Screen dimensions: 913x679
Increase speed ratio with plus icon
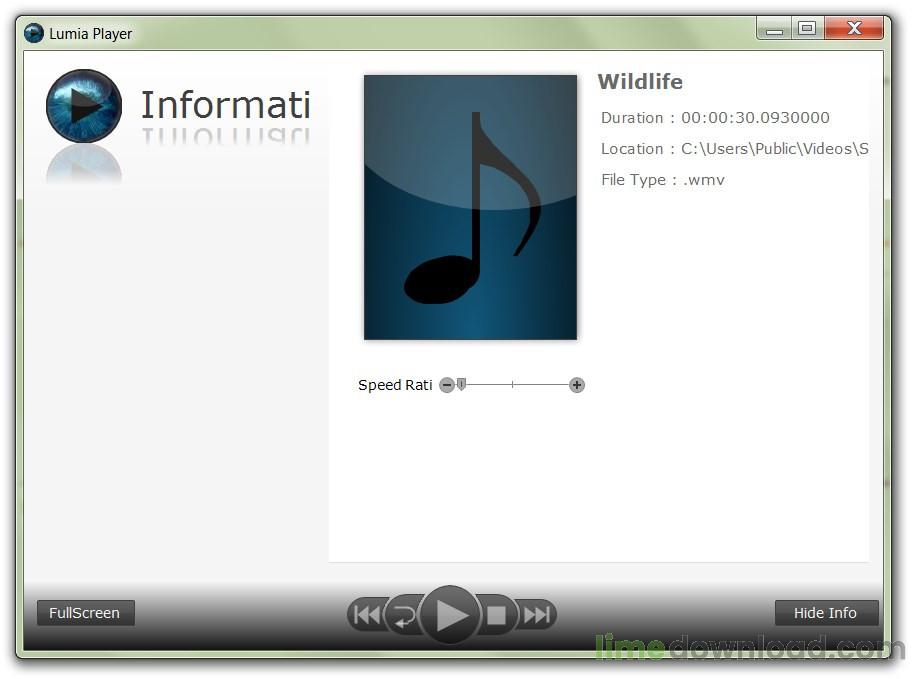pyautogui.click(x=577, y=385)
